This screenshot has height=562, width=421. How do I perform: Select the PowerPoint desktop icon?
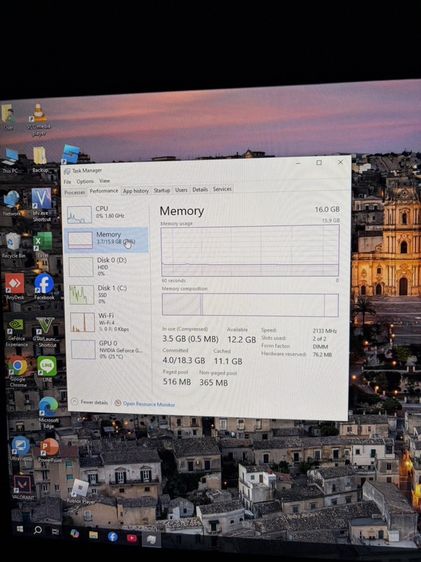[x=49, y=450]
